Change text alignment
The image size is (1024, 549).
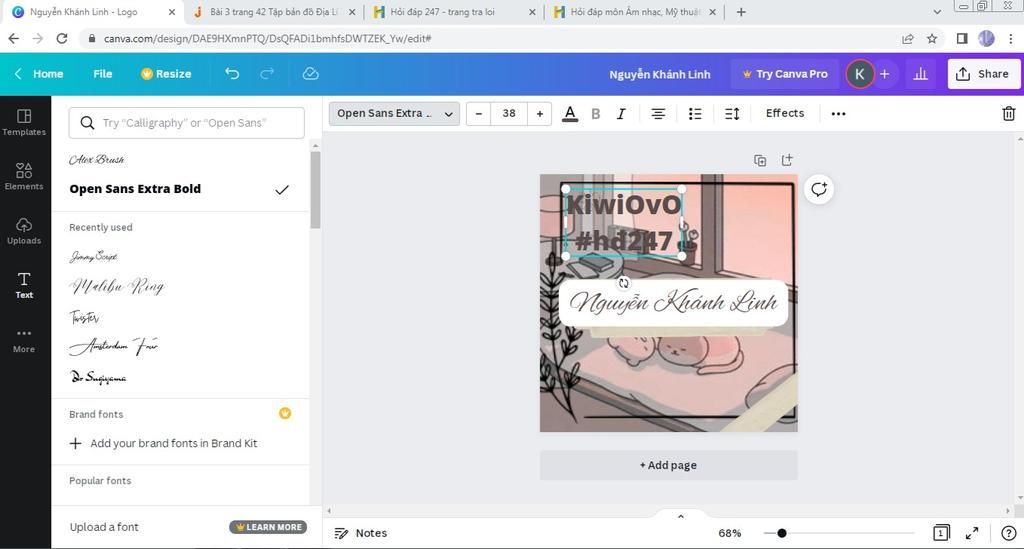(x=658, y=114)
